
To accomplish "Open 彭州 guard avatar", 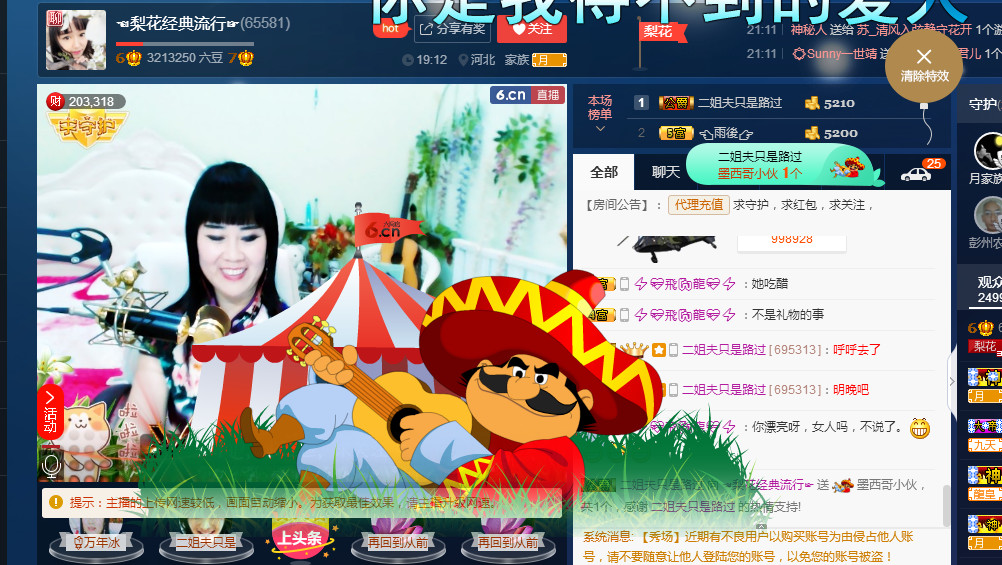I will click(988, 215).
